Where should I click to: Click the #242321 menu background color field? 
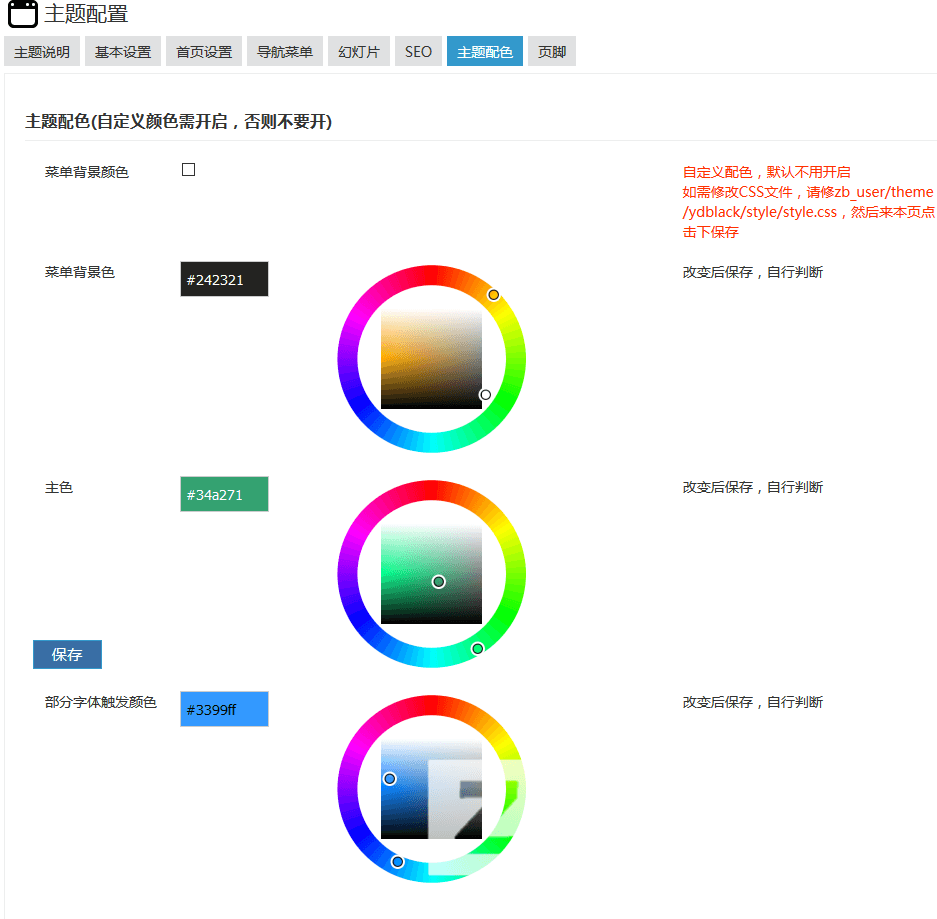tap(224, 279)
